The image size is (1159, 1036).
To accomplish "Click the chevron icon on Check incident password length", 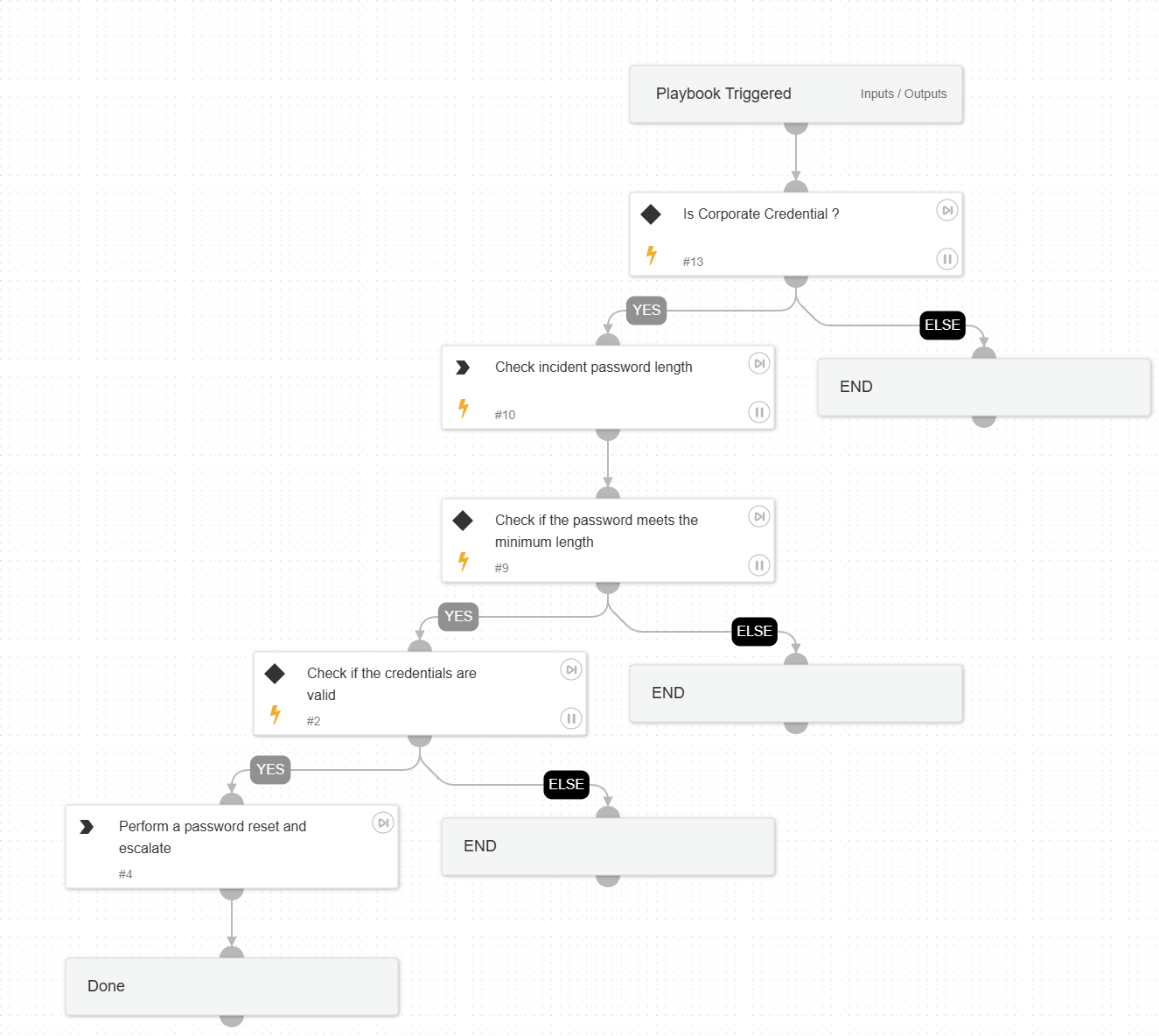I will pyautogui.click(x=463, y=367).
